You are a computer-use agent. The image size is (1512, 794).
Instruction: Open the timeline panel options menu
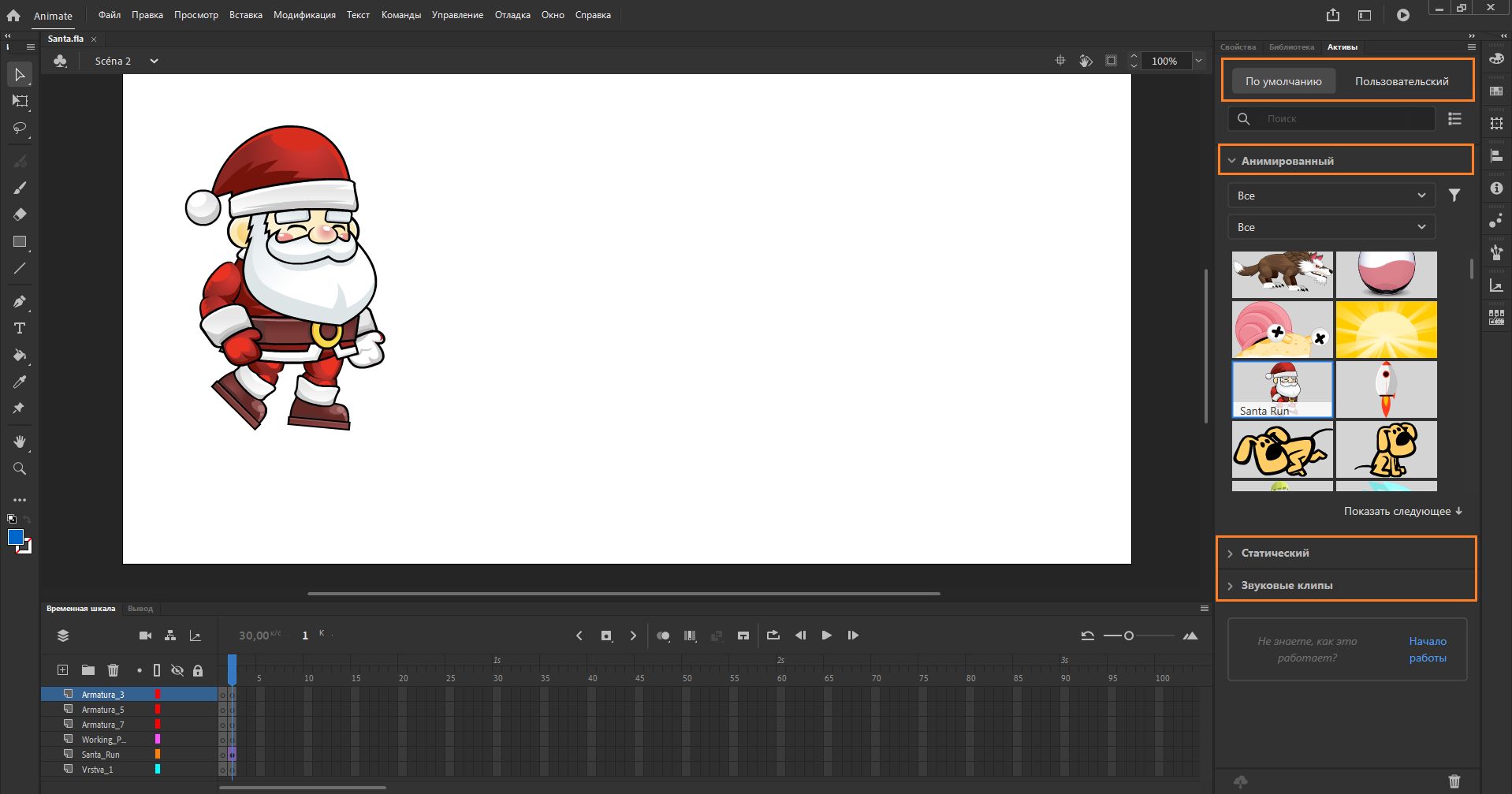(1204, 609)
